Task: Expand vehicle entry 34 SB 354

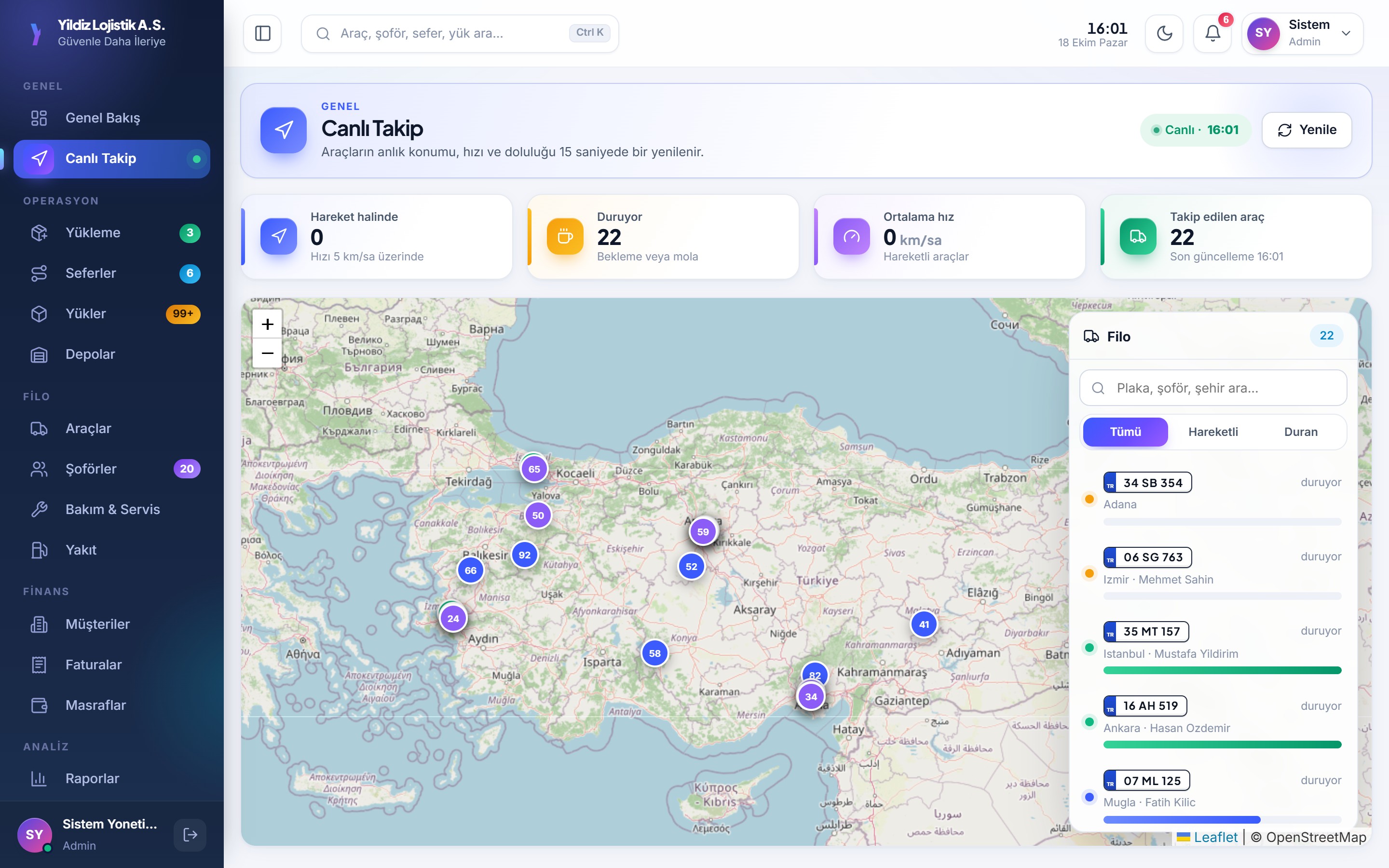Action: tap(1213, 498)
